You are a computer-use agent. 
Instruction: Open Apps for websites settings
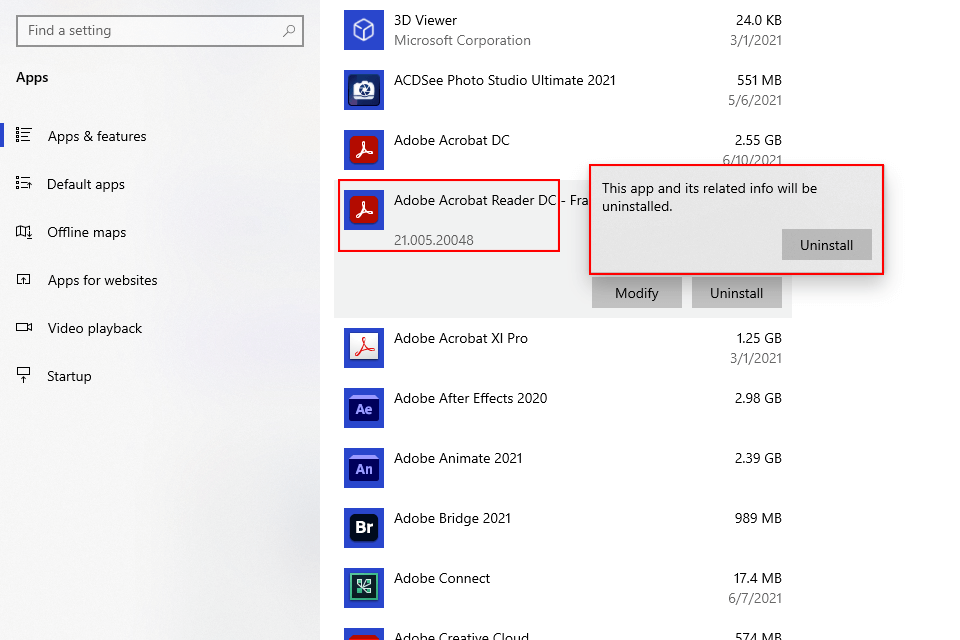pyautogui.click(x=102, y=280)
